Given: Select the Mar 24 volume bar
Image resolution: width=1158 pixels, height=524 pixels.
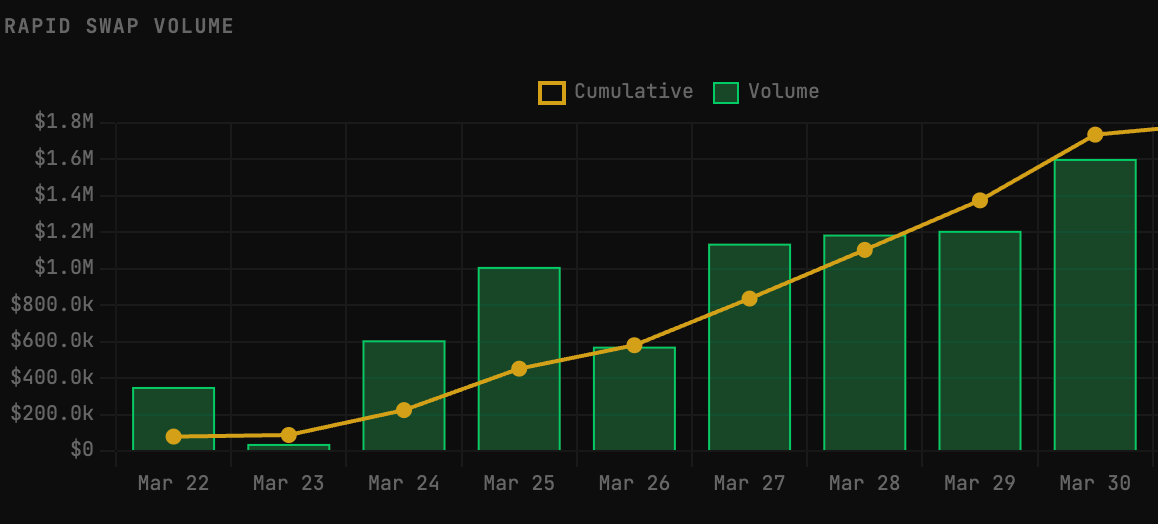Looking at the screenshot, I should pyautogui.click(x=404, y=395).
